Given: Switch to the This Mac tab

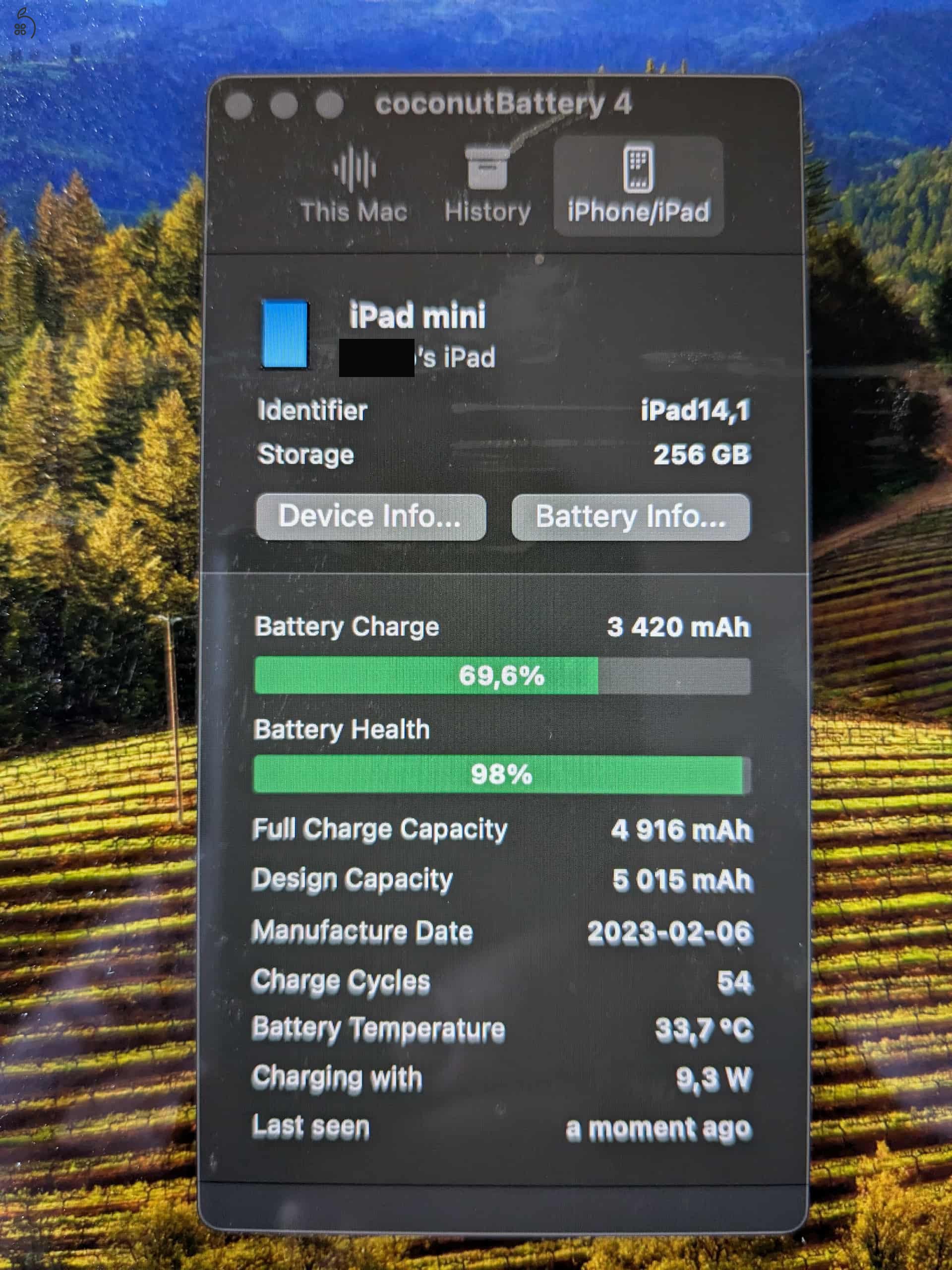Looking at the screenshot, I should point(354,185).
